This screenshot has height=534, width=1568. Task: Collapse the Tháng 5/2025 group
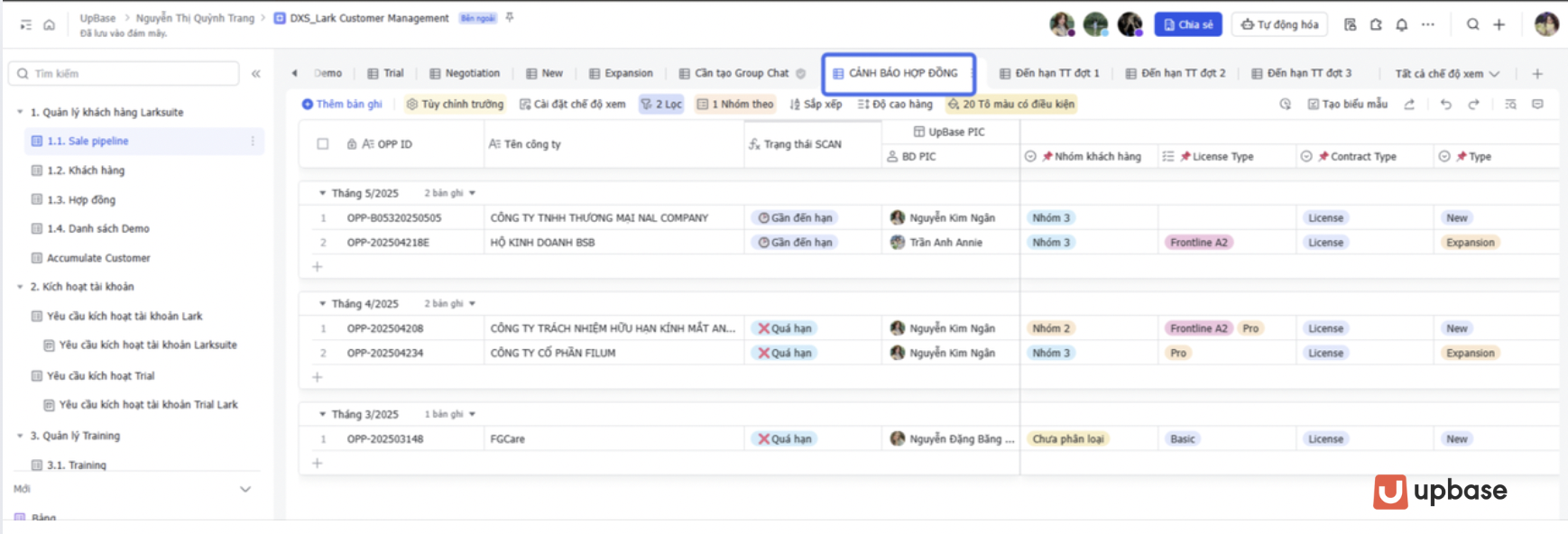click(322, 193)
